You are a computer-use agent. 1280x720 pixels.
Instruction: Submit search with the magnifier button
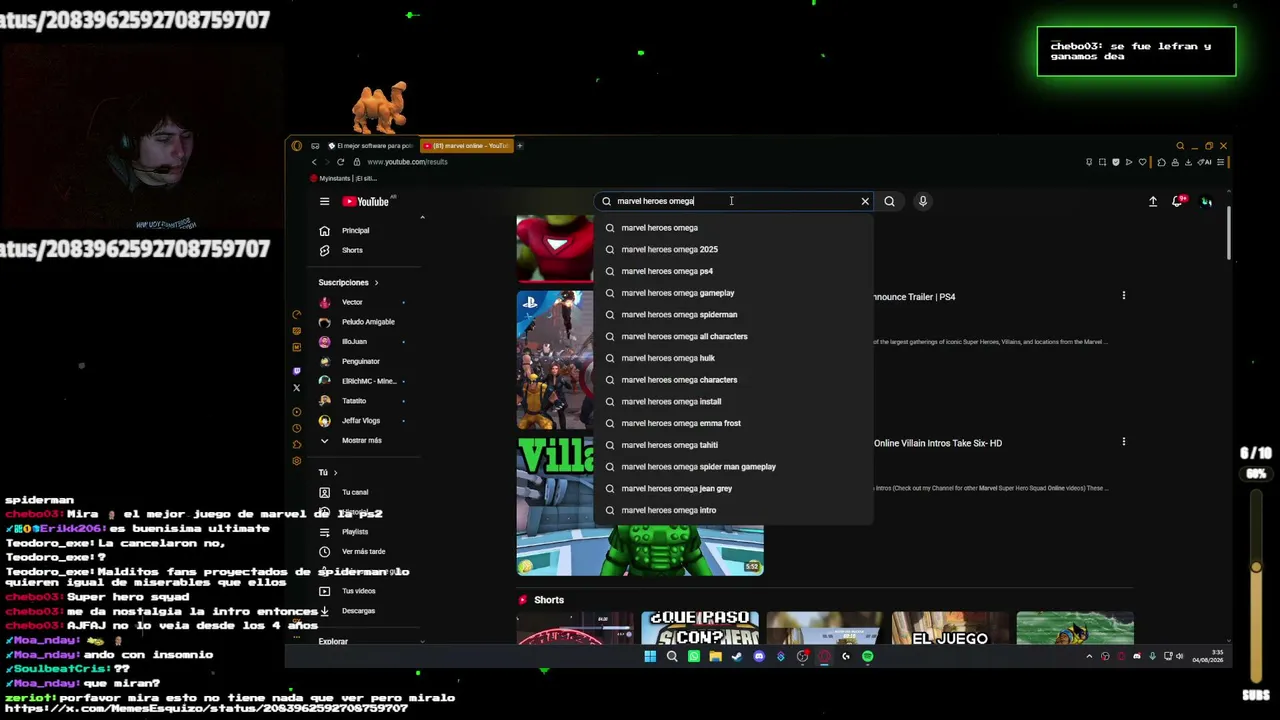pos(889,201)
